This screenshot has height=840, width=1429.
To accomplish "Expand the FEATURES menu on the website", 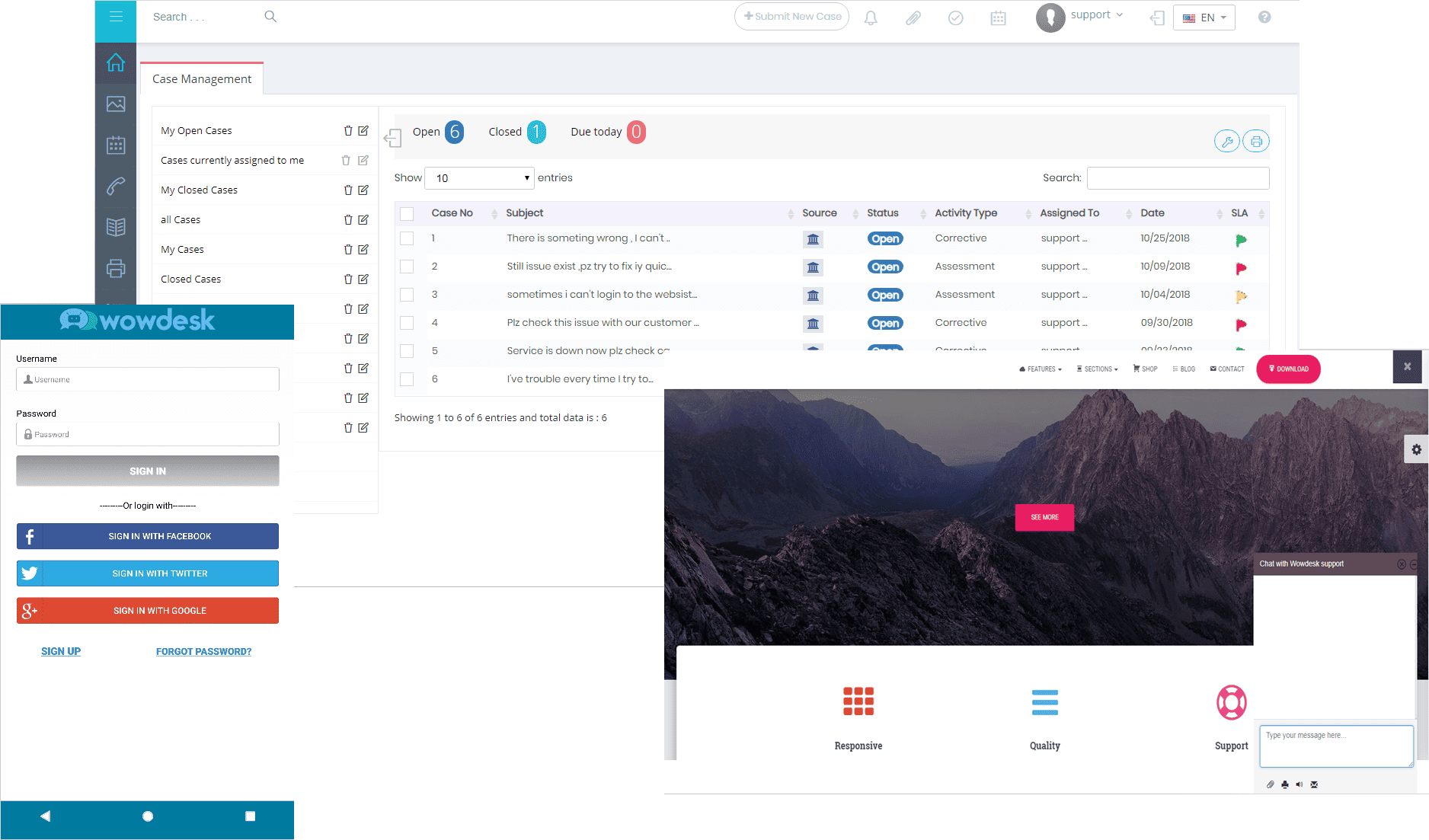I will (x=1041, y=369).
